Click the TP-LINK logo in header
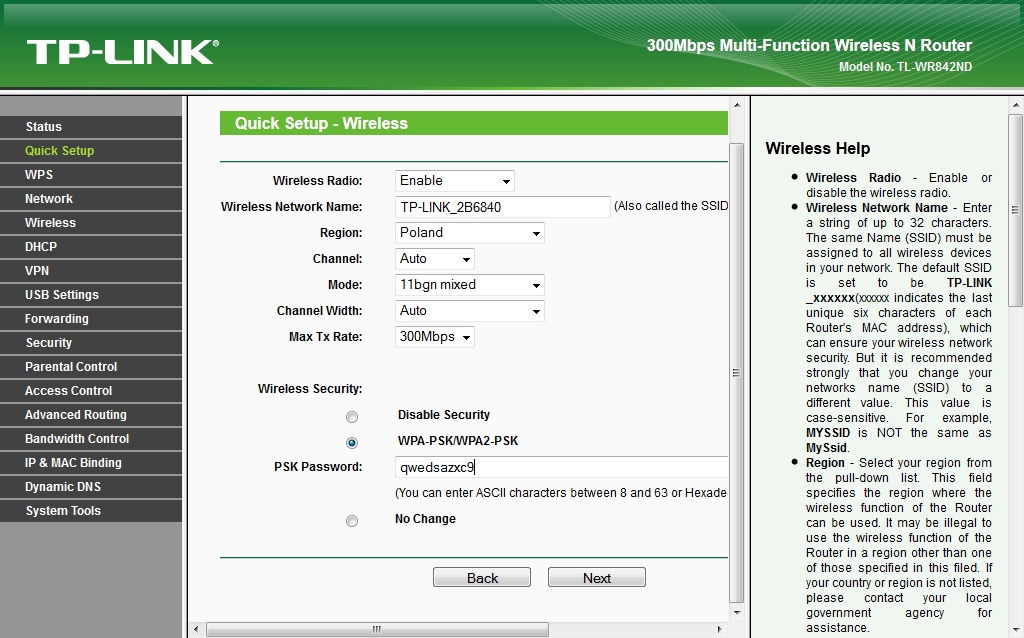Image resolution: width=1024 pixels, height=638 pixels. point(123,52)
